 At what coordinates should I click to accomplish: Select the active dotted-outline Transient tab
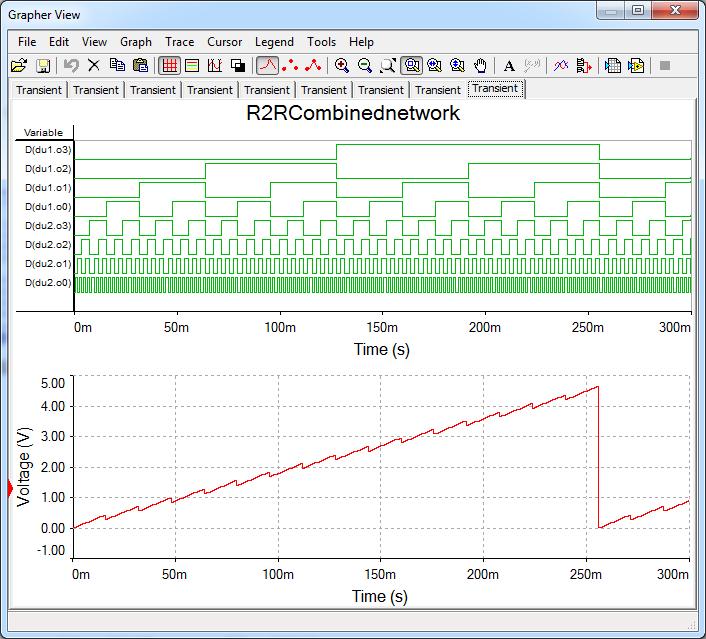point(495,88)
